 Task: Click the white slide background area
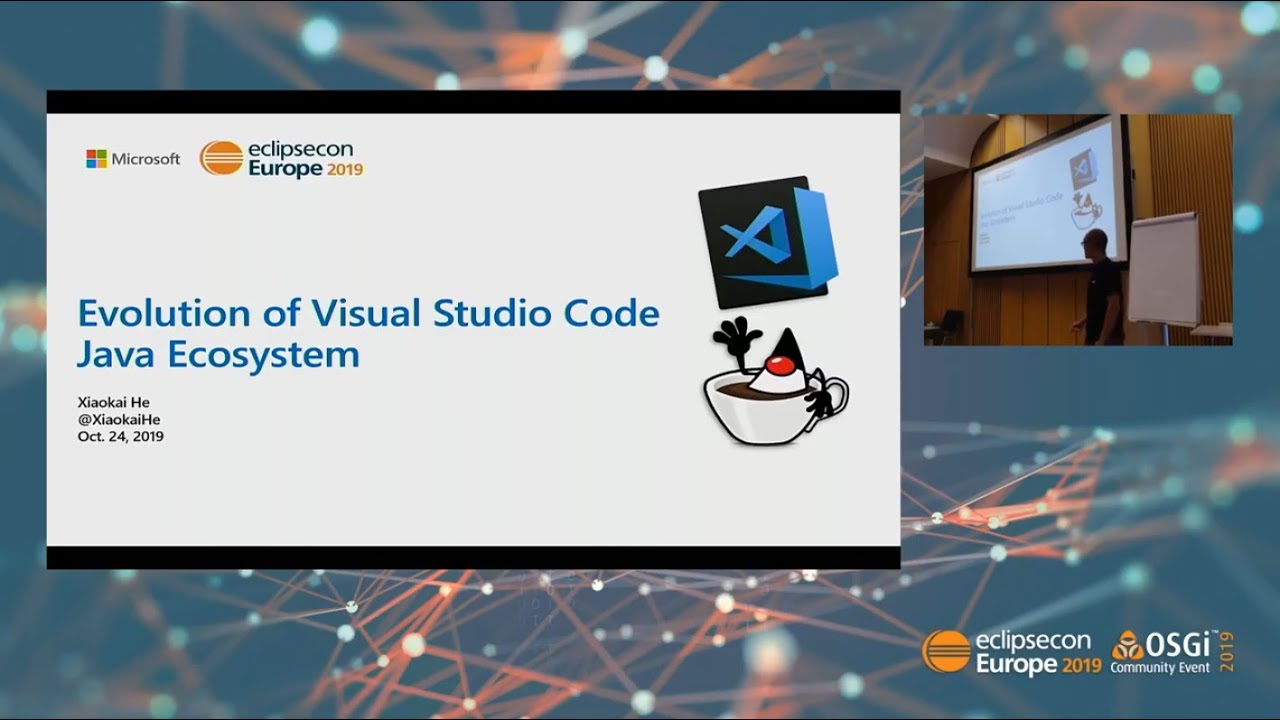pos(450,500)
